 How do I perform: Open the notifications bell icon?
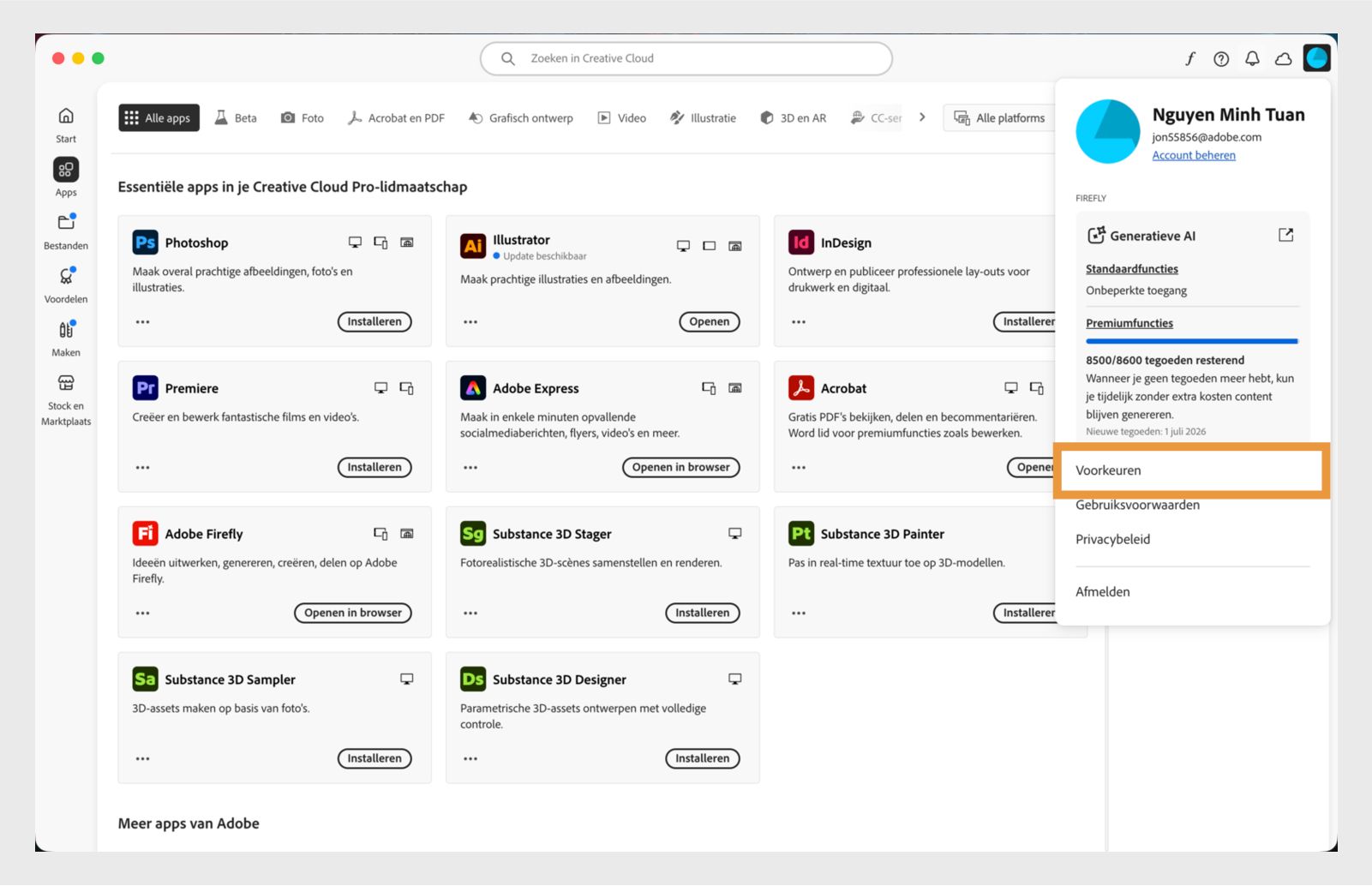coord(1252,58)
